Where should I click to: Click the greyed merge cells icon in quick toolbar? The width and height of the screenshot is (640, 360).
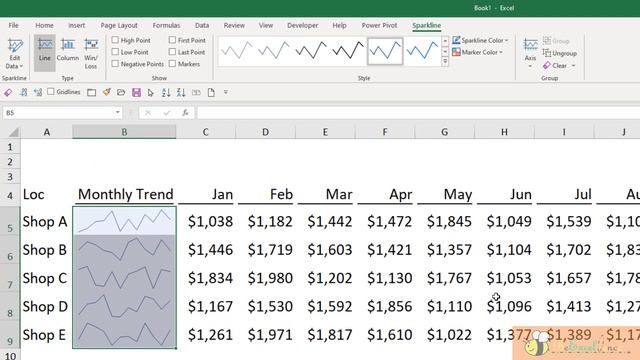point(196,93)
